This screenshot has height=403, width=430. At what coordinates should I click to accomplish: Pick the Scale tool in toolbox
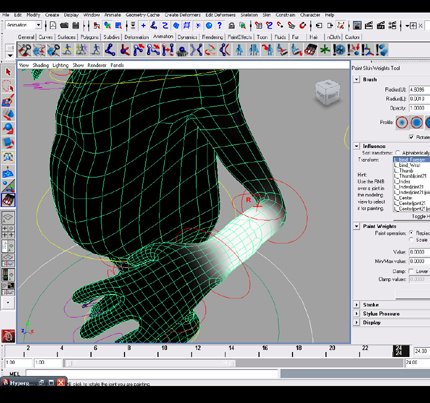coord(8,143)
